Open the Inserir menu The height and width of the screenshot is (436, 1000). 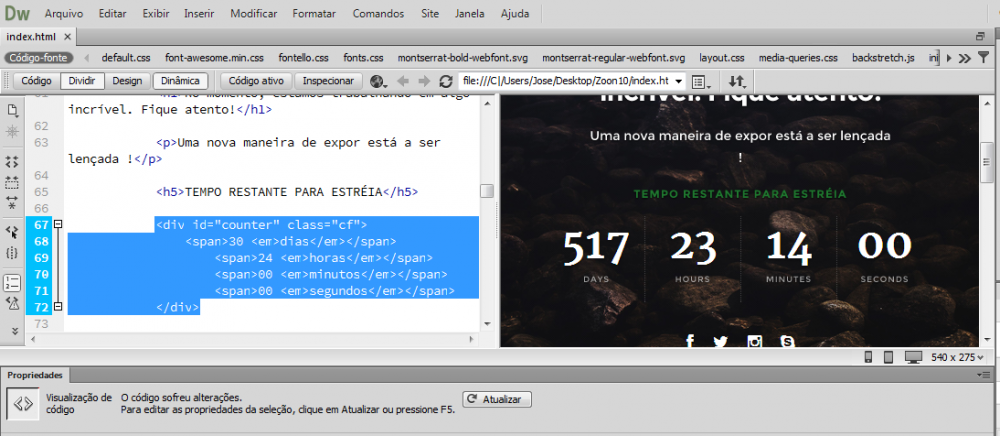(x=199, y=13)
